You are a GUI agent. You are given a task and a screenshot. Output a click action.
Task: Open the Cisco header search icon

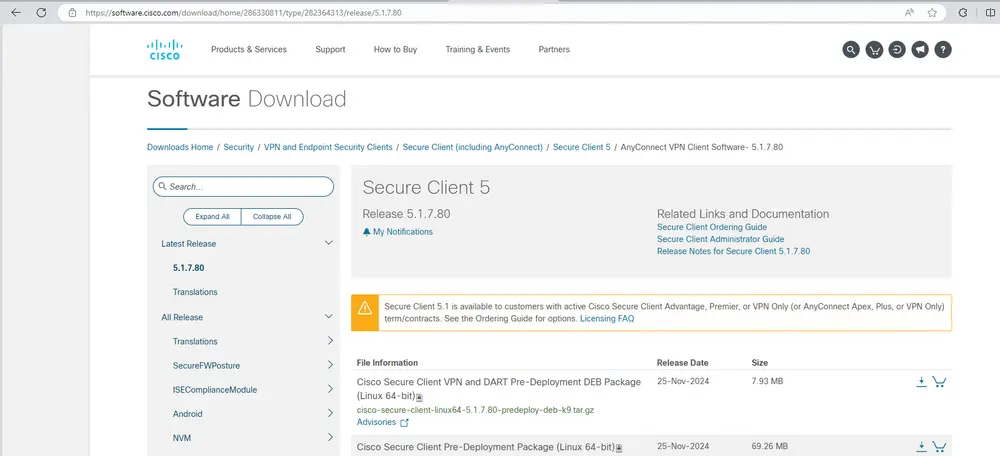pos(851,49)
